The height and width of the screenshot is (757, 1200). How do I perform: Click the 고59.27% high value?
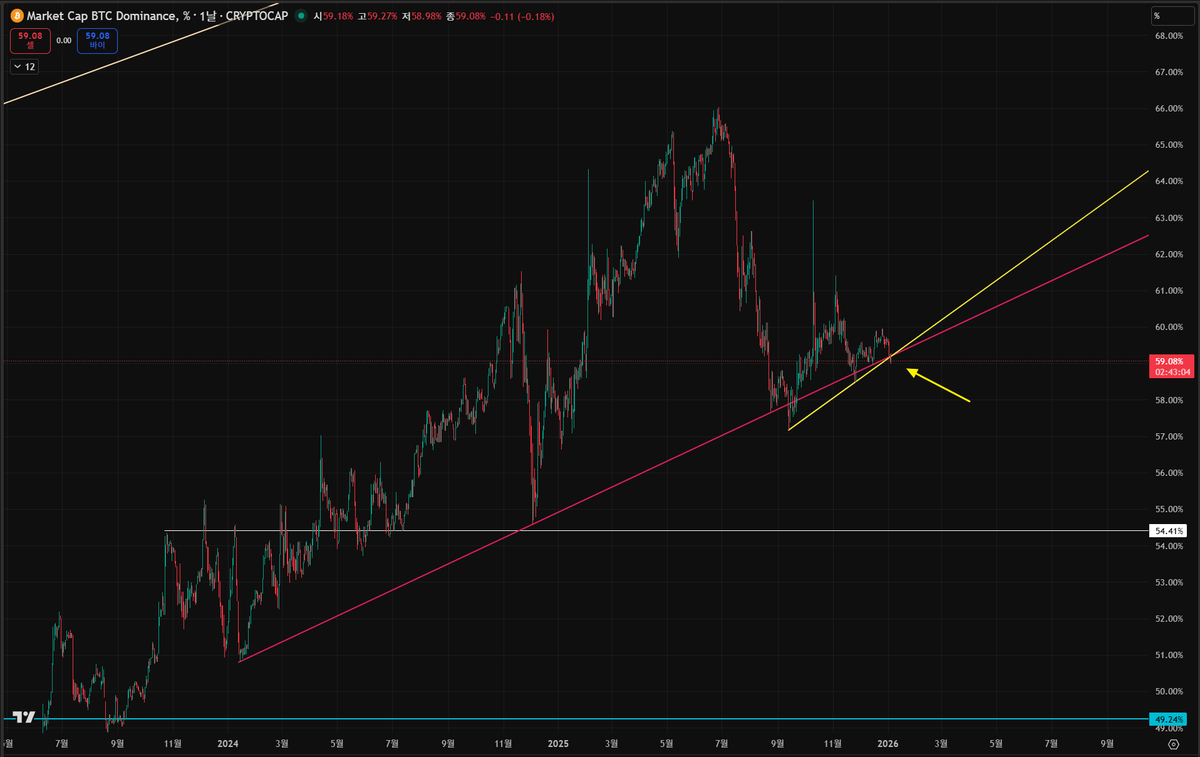pos(376,16)
